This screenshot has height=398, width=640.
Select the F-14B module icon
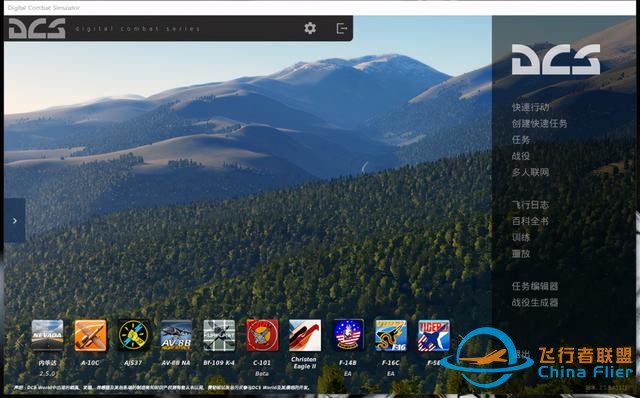(348, 335)
